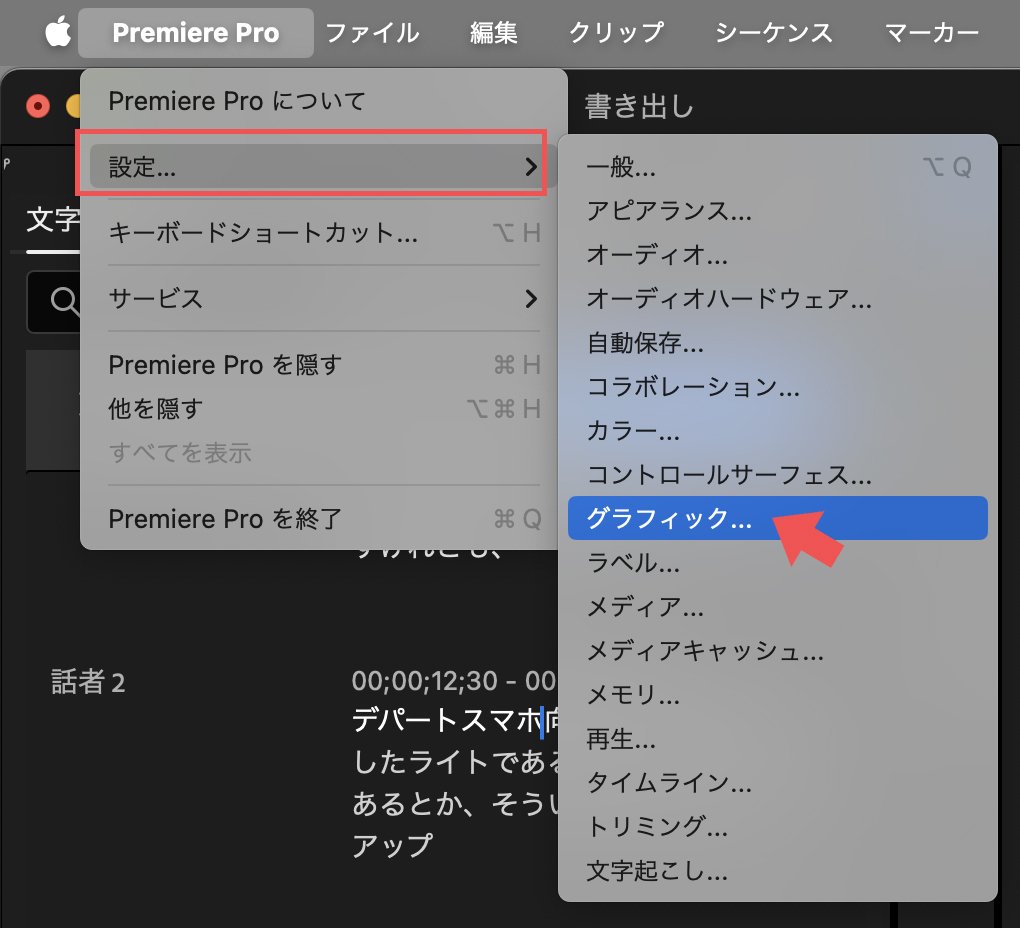Viewport: 1020px width, 928px height.
Task: Open the シーケンス menu
Action: [x=773, y=33]
